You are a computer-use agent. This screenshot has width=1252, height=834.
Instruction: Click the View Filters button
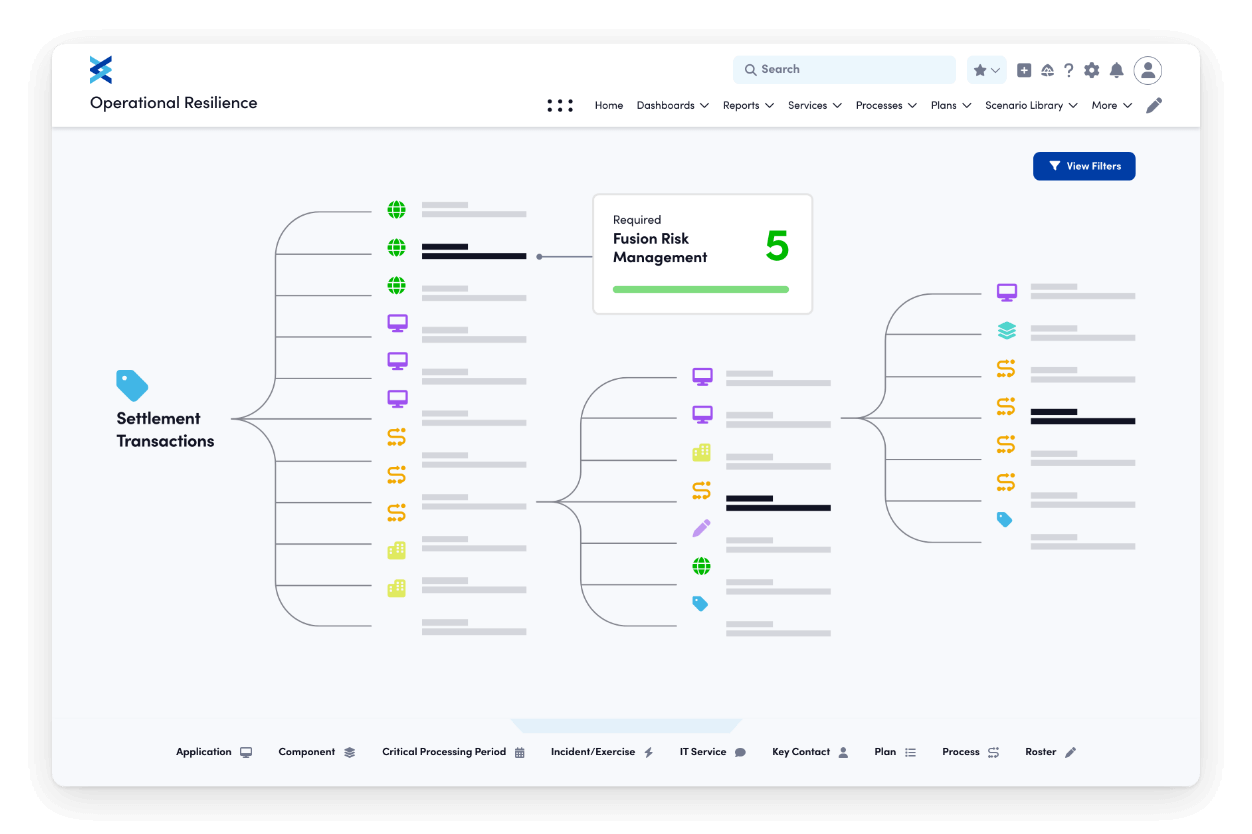click(x=1084, y=166)
